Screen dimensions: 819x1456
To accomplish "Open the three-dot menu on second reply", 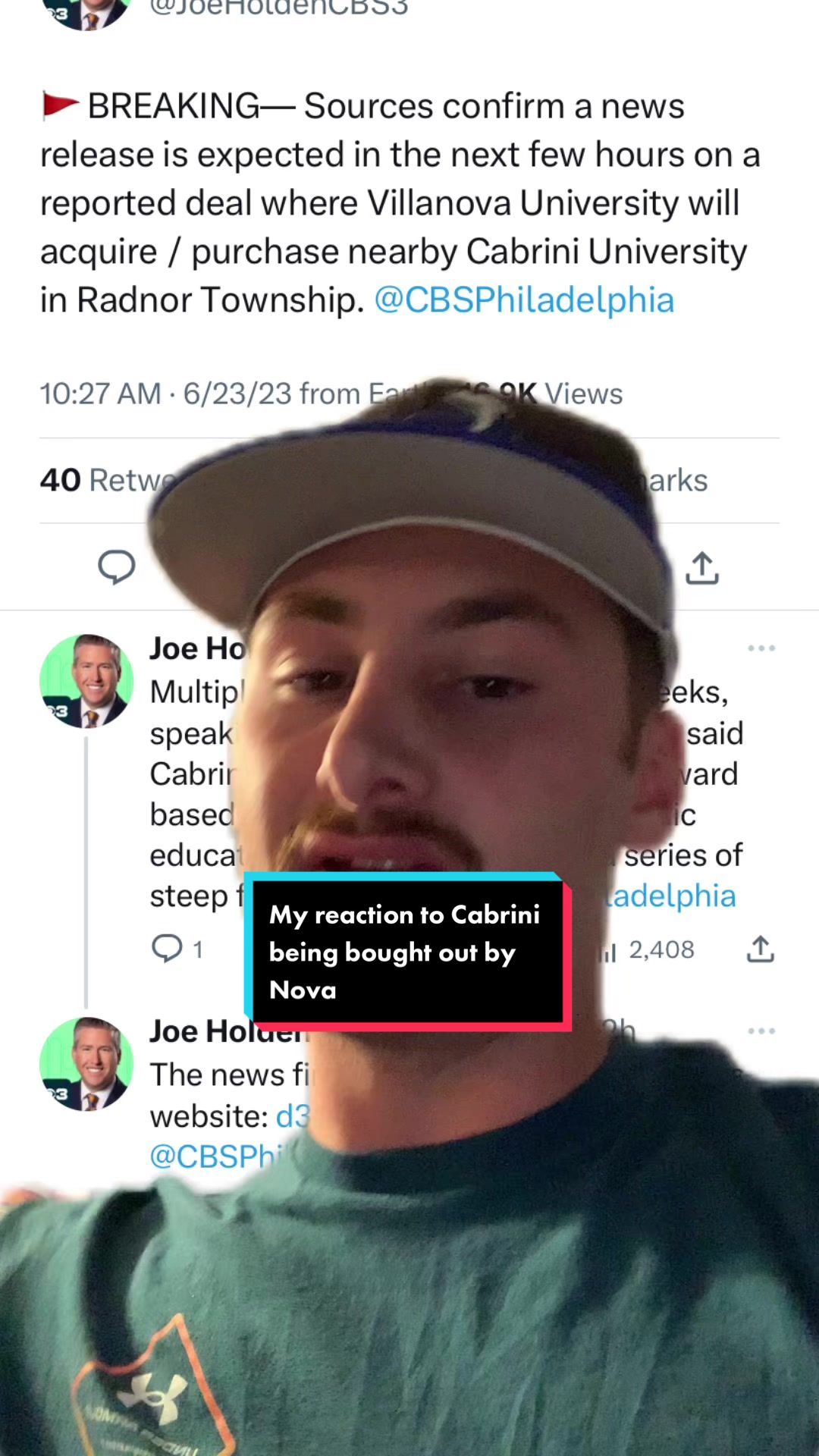I will point(761,1031).
